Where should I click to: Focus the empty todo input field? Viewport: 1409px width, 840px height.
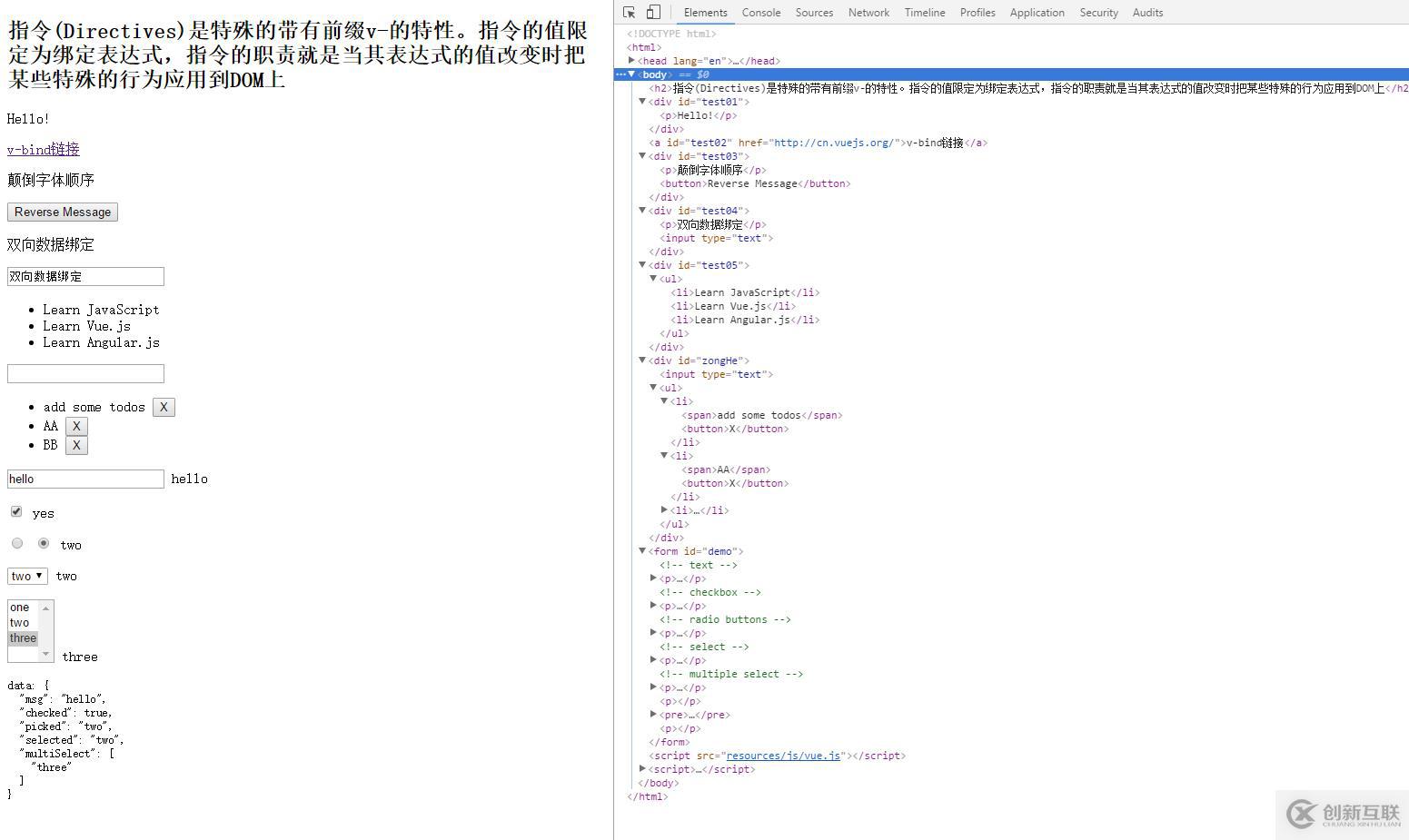point(85,373)
